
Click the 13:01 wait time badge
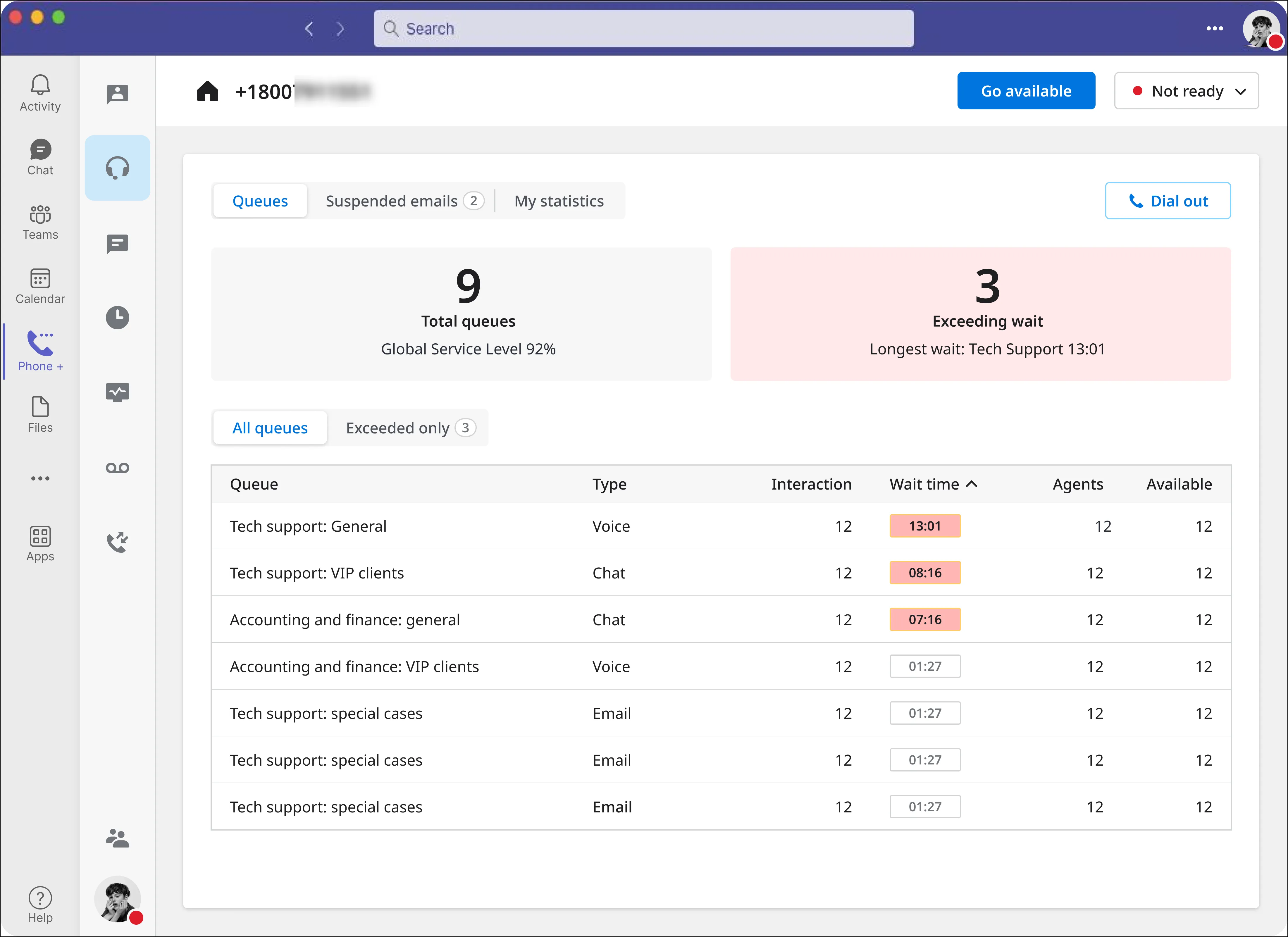point(924,526)
